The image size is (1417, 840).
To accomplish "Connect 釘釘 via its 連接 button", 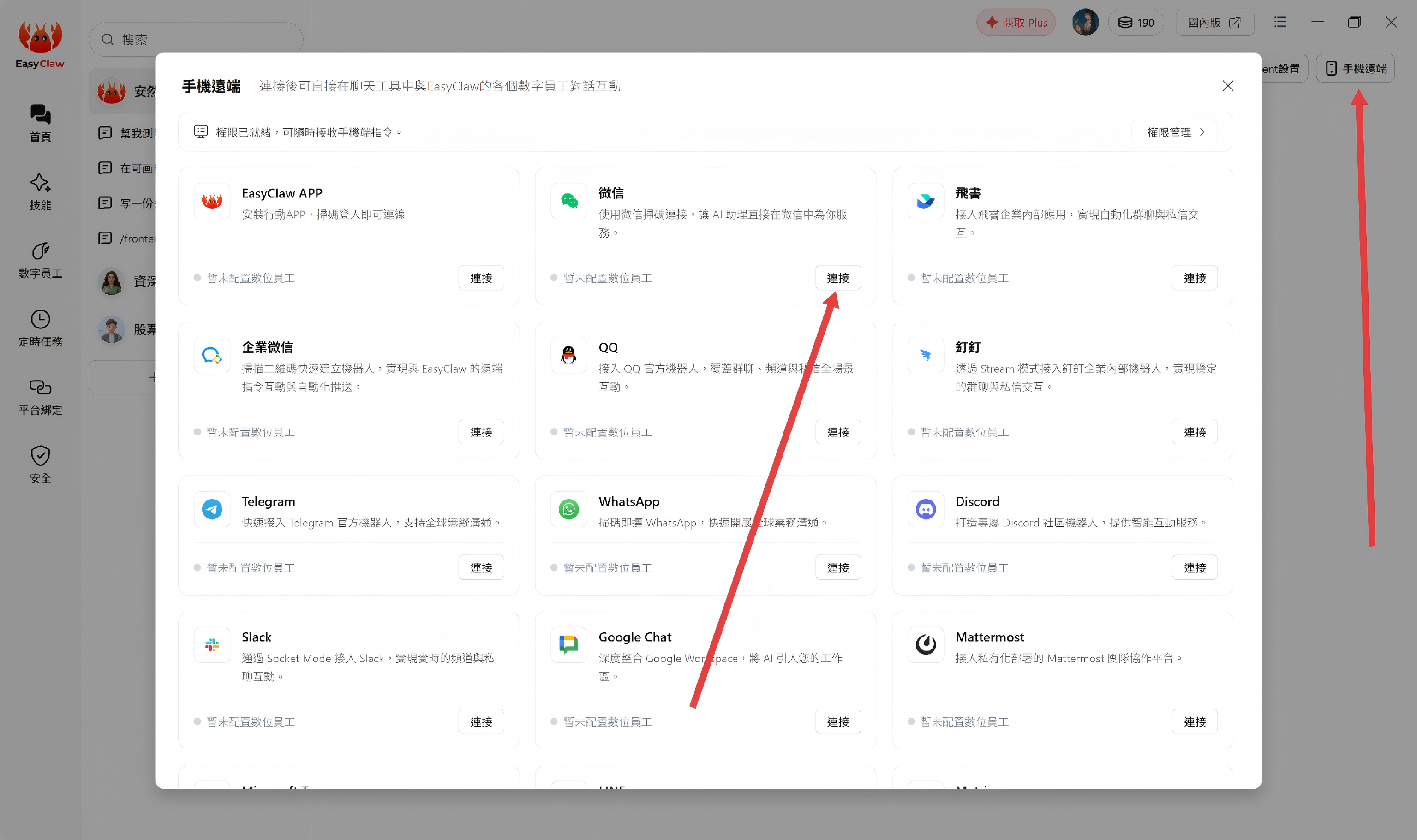I will [1195, 432].
